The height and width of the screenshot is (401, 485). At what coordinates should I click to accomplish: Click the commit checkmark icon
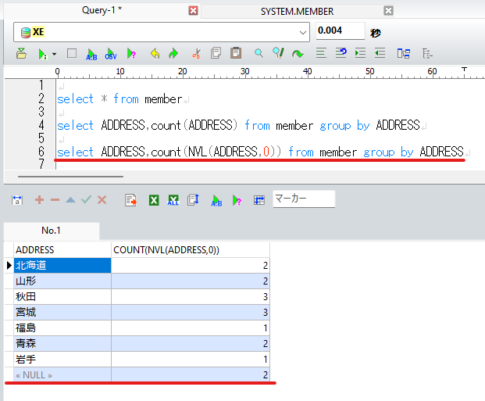click(x=86, y=200)
